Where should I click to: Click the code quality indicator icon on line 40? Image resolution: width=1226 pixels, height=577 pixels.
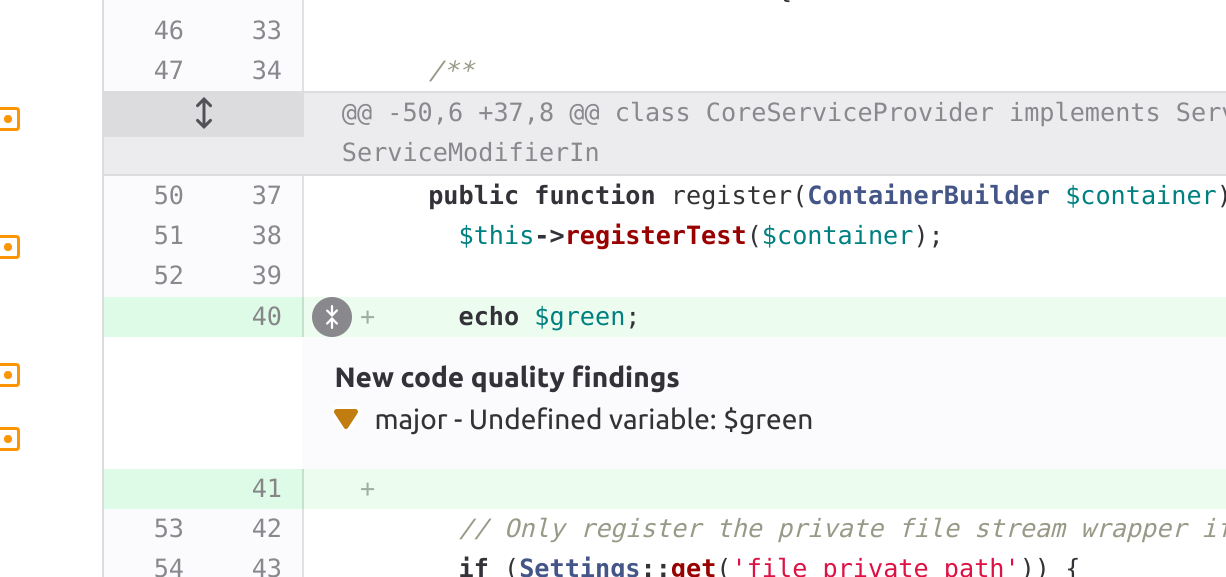pos(331,317)
